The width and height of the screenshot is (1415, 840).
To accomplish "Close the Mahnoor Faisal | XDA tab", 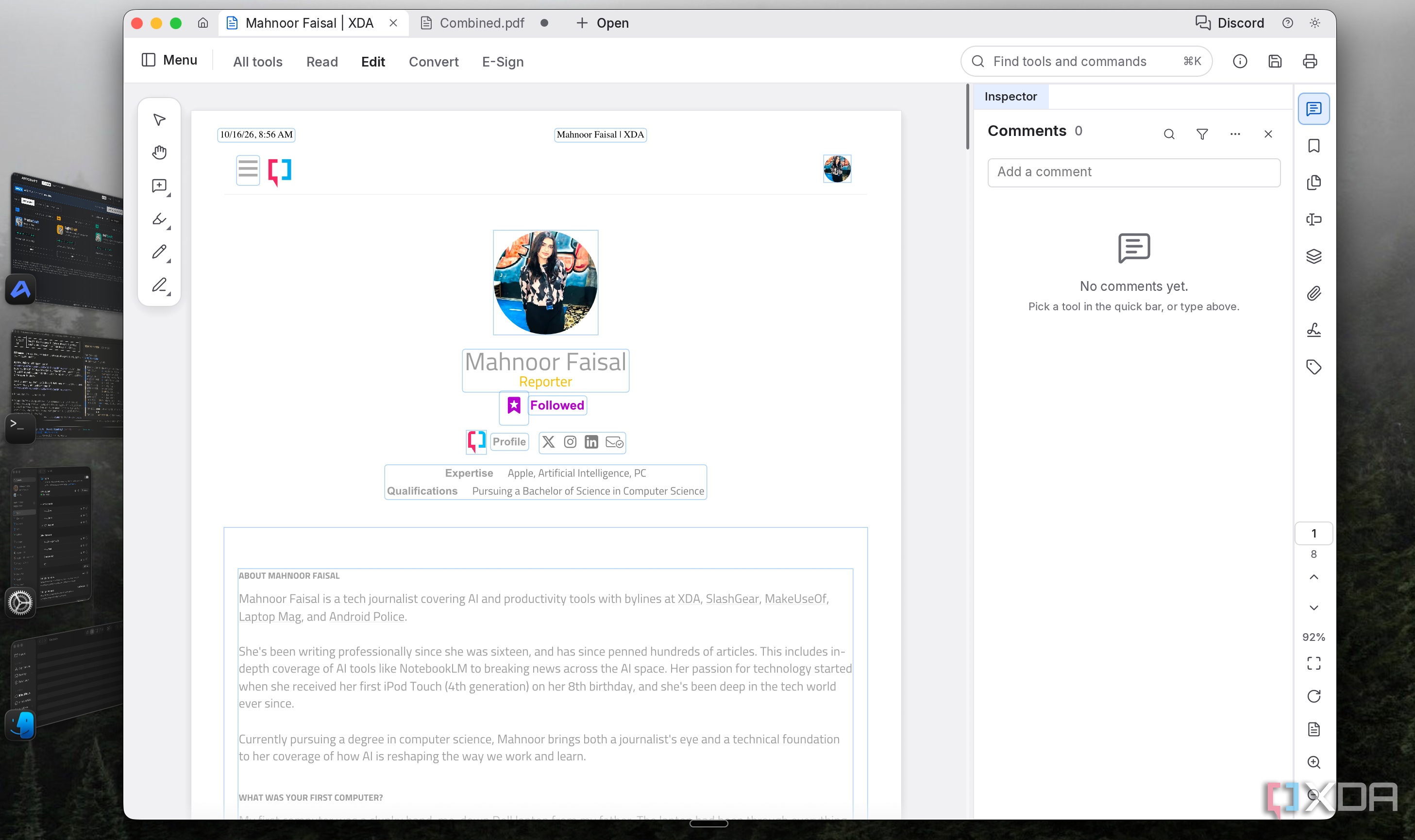I will pyautogui.click(x=393, y=23).
